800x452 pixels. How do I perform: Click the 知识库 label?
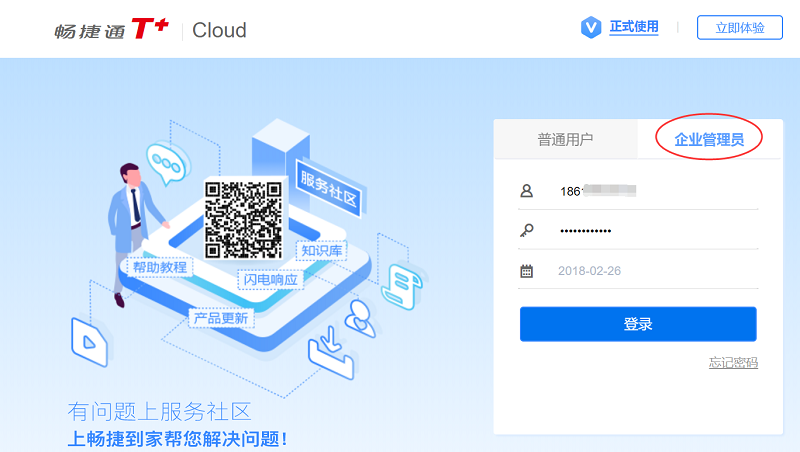(321, 251)
